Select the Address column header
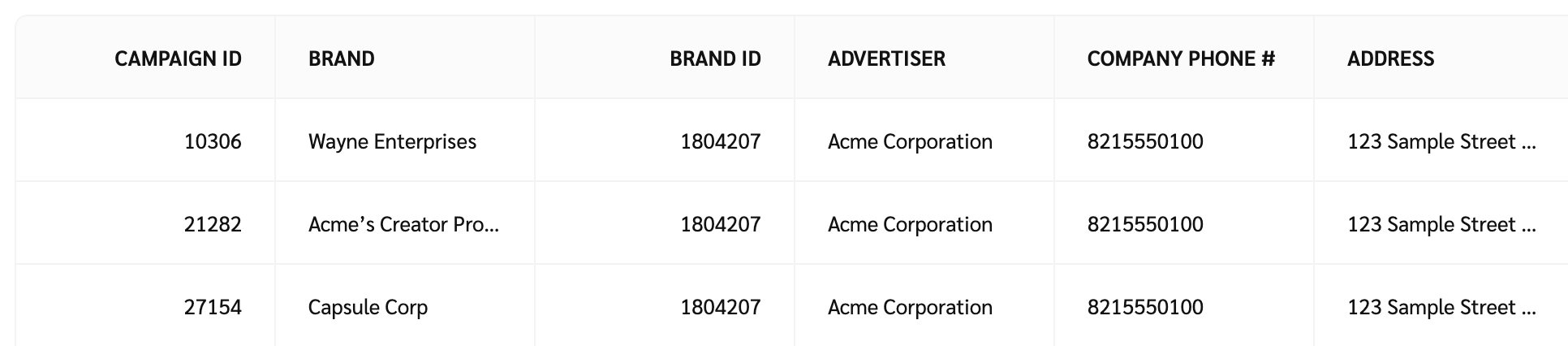The image size is (1568, 346). tap(1390, 58)
